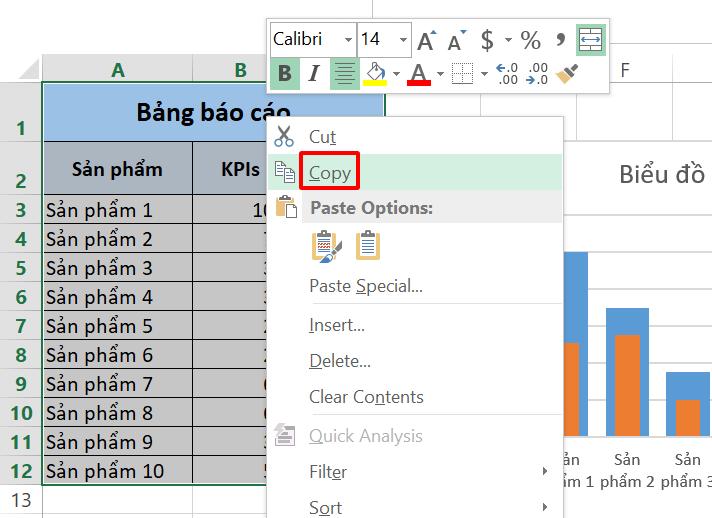This screenshot has height=518, width=712.
Task: Open Paste Special... dialog
Action: pyautogui.click(x=415, y=286)
